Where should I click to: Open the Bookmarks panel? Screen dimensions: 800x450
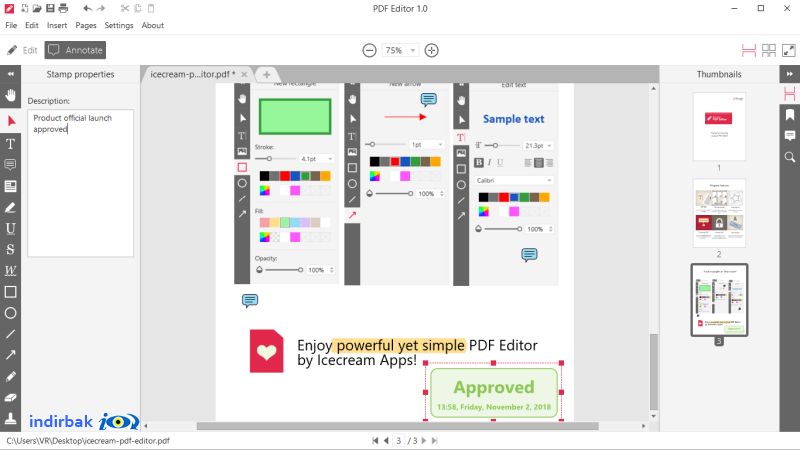pyautogui.click(x=789, y=115)
